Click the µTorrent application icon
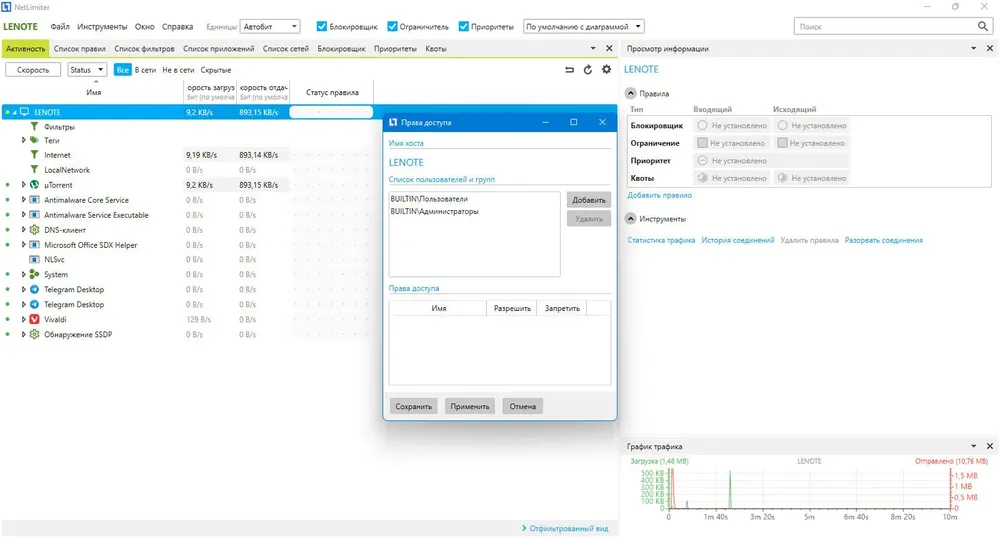 click(x=34, y=185)
